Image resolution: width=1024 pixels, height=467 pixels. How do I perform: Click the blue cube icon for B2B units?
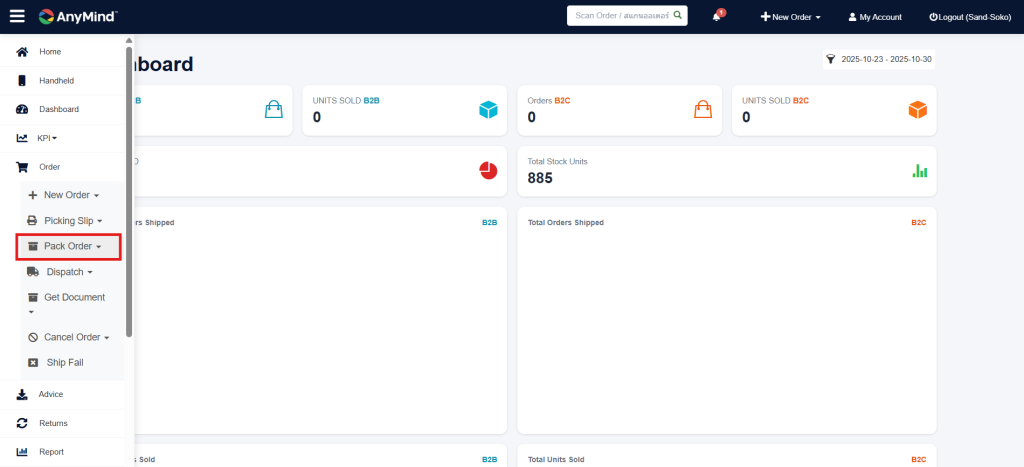488,110
